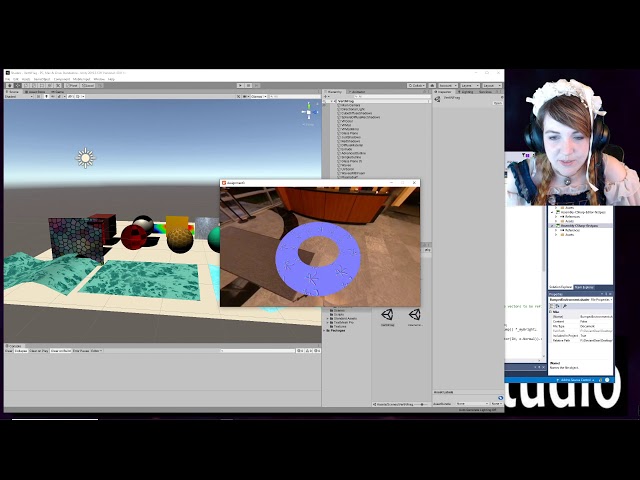Toggle Local handle rotation
The width and height of the screenshot is (640, 480).
[x=87, y=85]
